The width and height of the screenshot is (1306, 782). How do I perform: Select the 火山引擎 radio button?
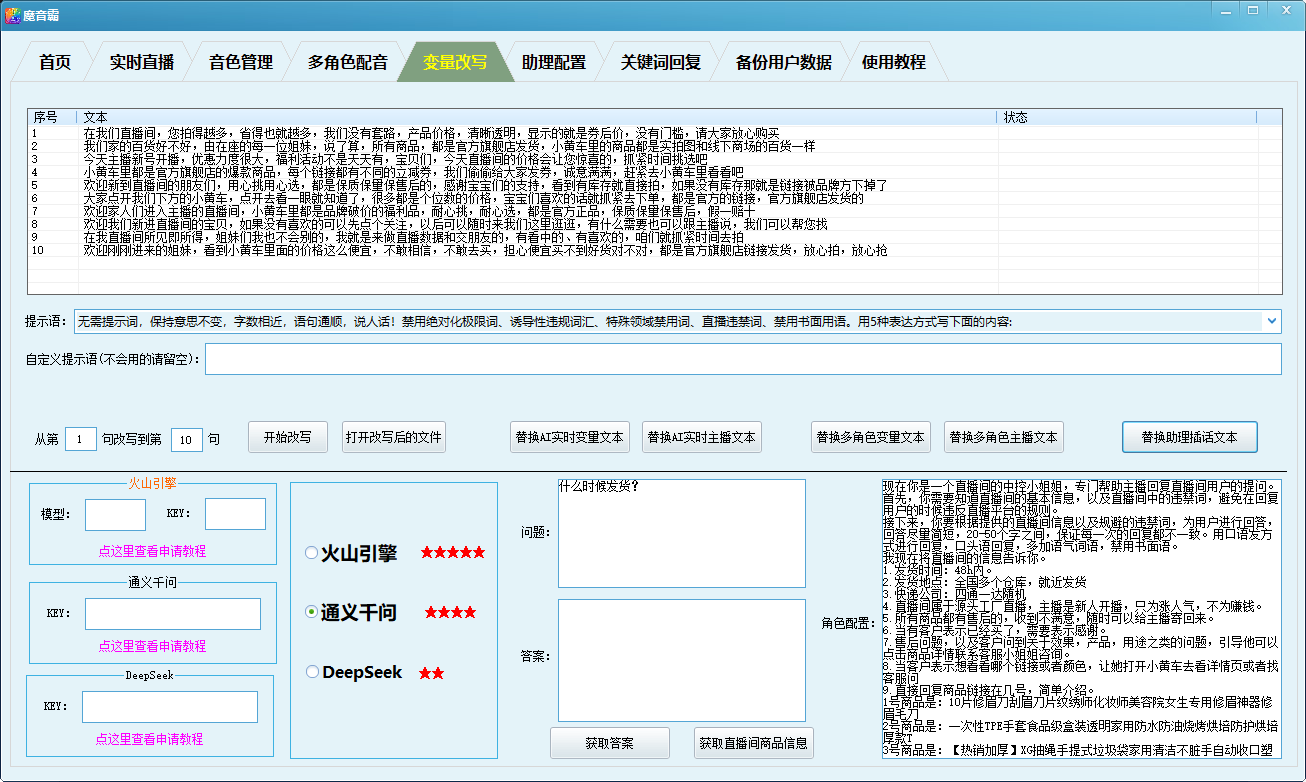[312, 553]
